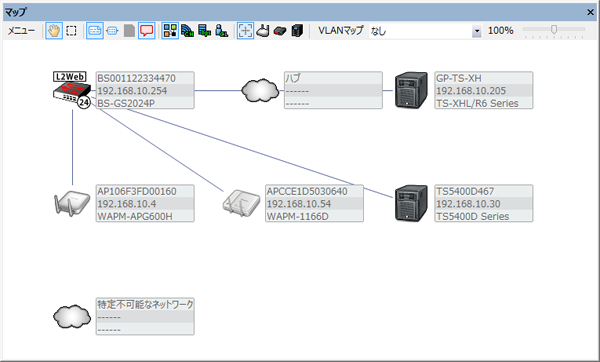The height and width of the screenshot is (362, 600).
Task: Select the GP-TS-XH NAS icon
Action: click(411, 90)
